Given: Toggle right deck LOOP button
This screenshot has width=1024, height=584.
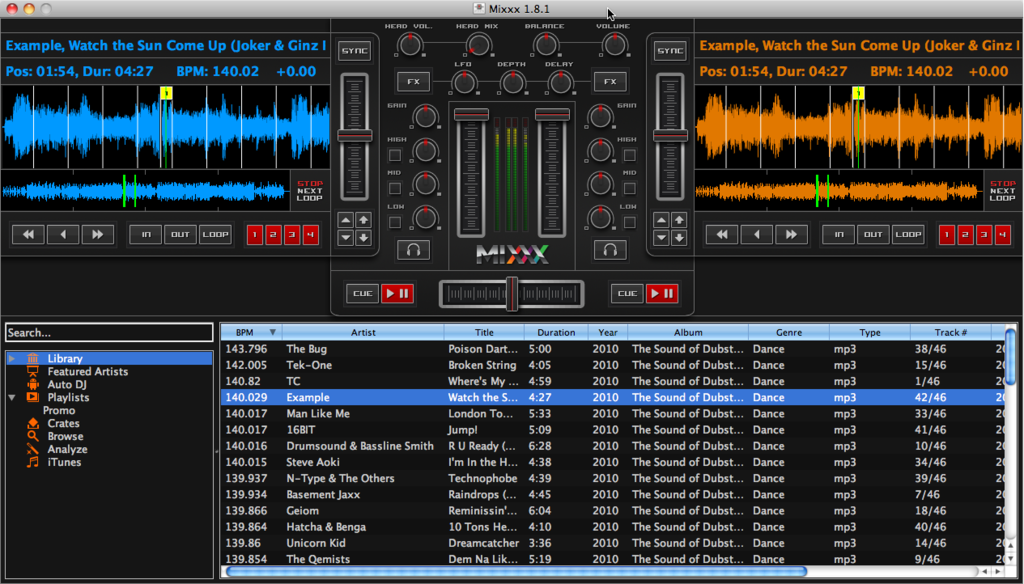Looking at the screenshot, I should [908, 235].
